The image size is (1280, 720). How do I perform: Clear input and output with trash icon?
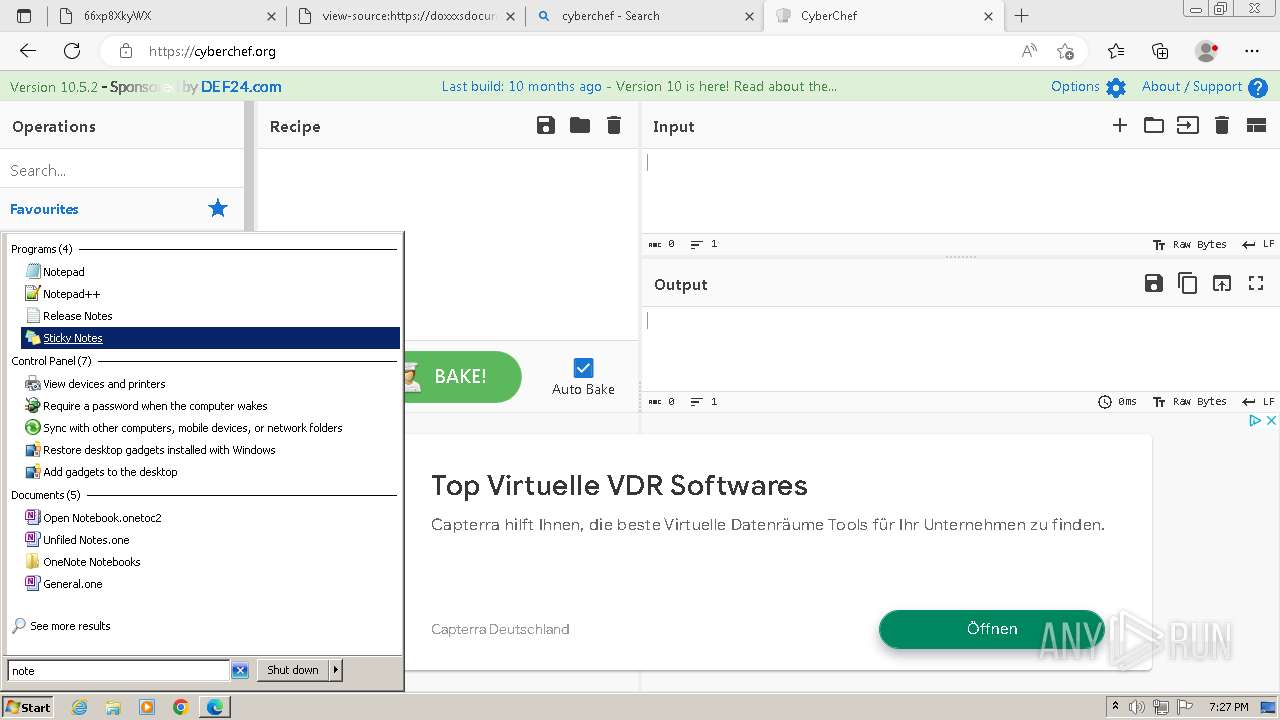[x=1222, y=125]
